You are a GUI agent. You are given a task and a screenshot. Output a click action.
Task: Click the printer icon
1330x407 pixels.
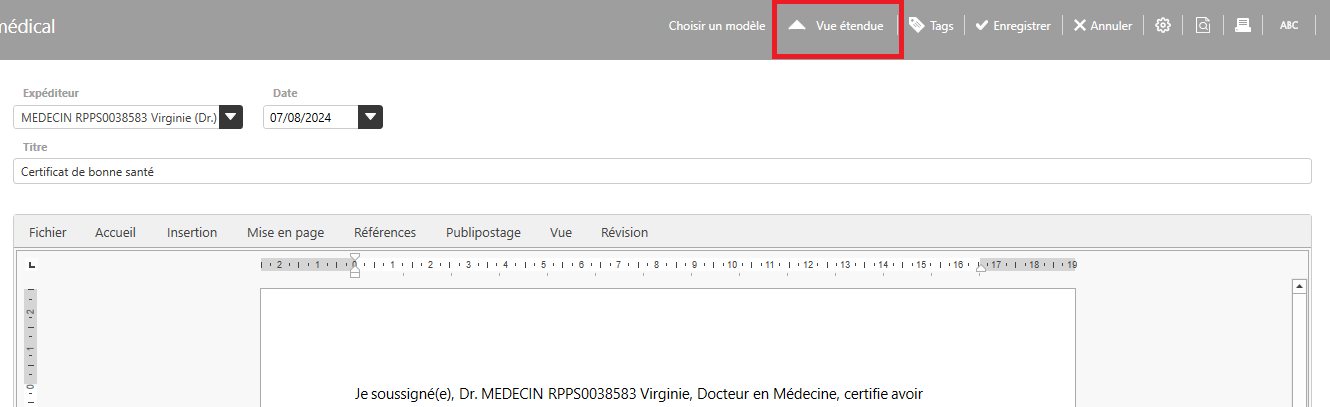coord(1242,26)
